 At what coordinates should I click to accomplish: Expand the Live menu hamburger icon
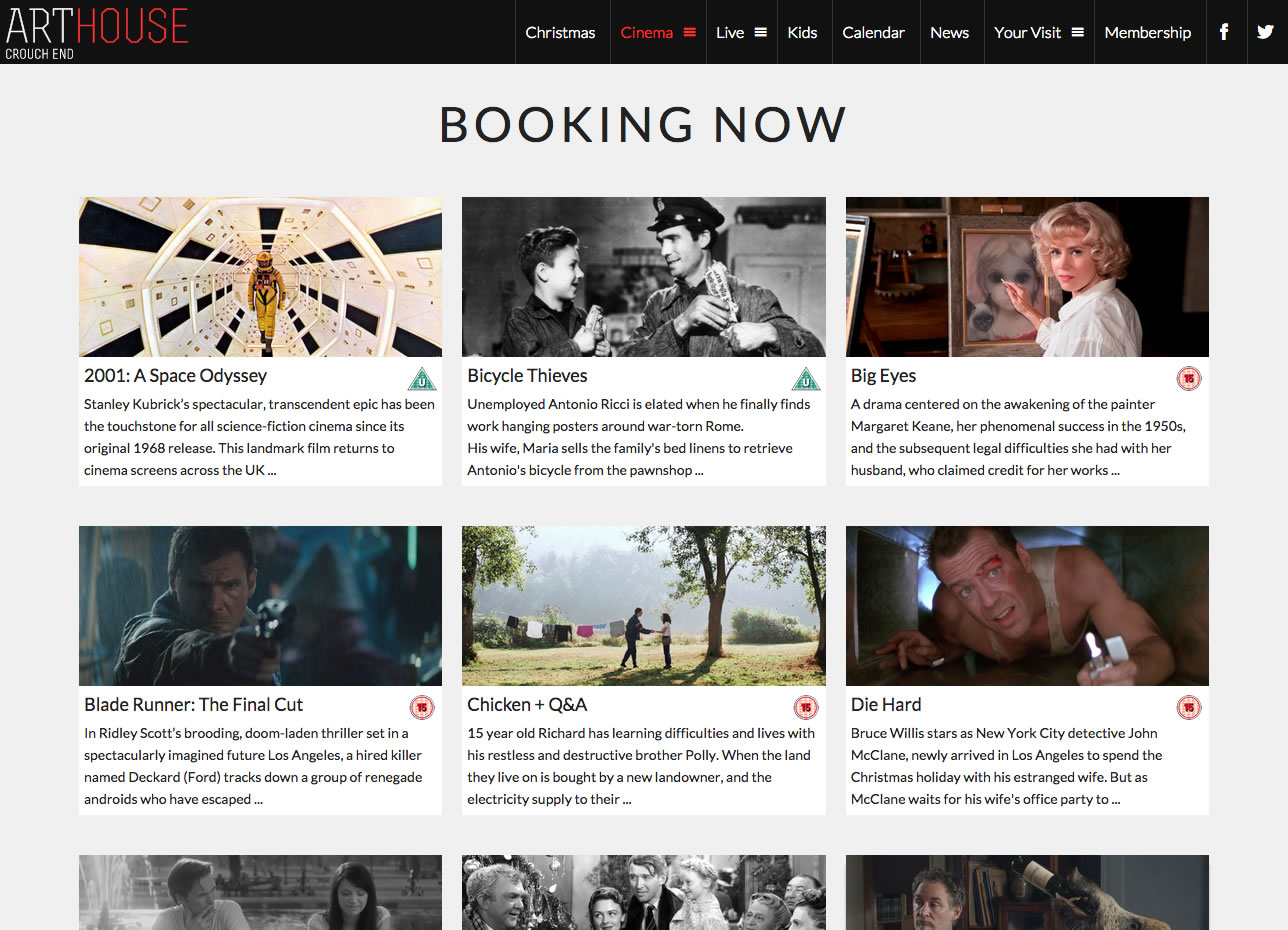(x=760, y=32)
